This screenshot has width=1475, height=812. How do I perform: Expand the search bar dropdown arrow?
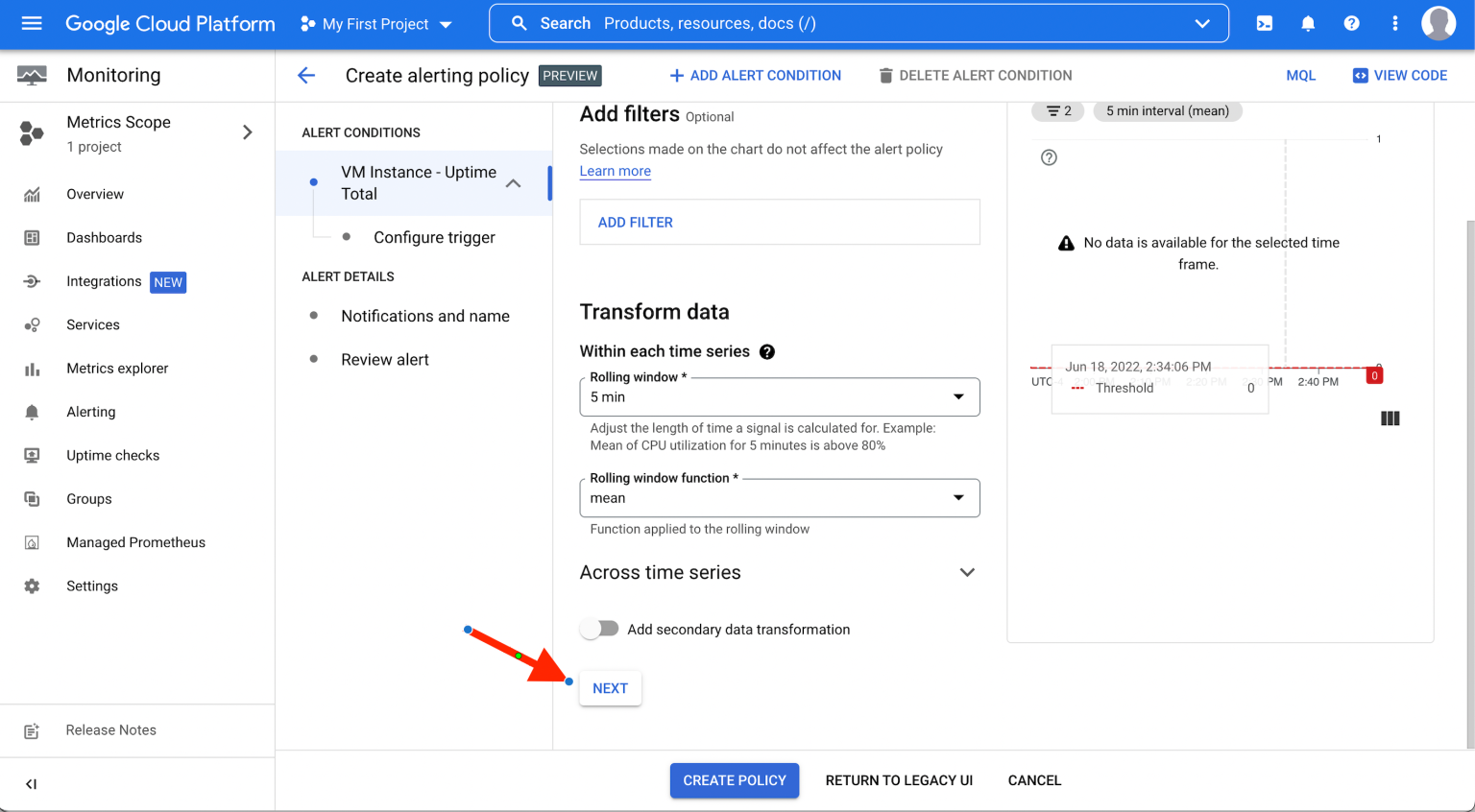1202,23
